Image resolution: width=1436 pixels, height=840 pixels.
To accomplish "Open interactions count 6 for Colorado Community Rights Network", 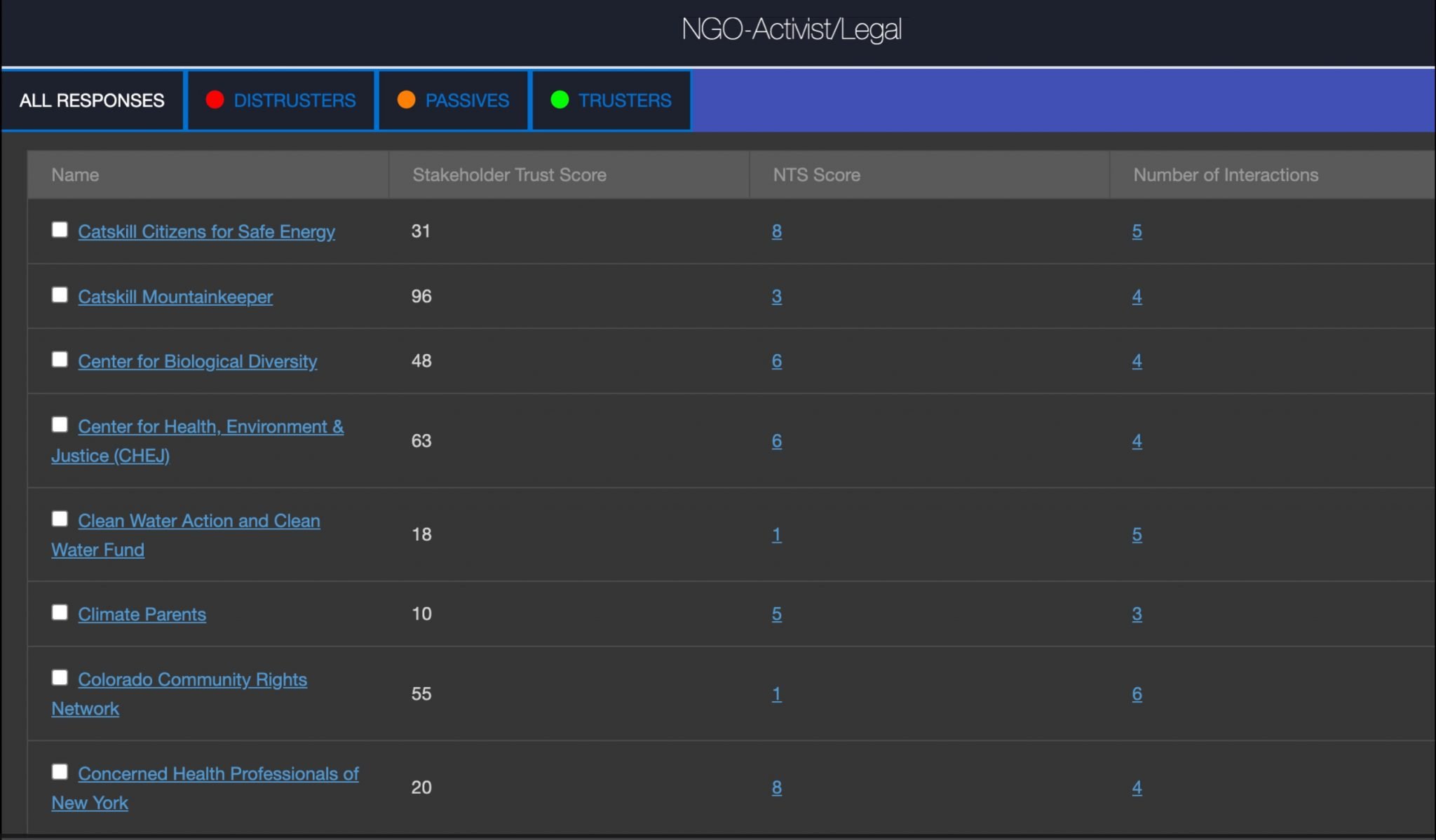I will pyautogui.click(x=1137, y=694).
